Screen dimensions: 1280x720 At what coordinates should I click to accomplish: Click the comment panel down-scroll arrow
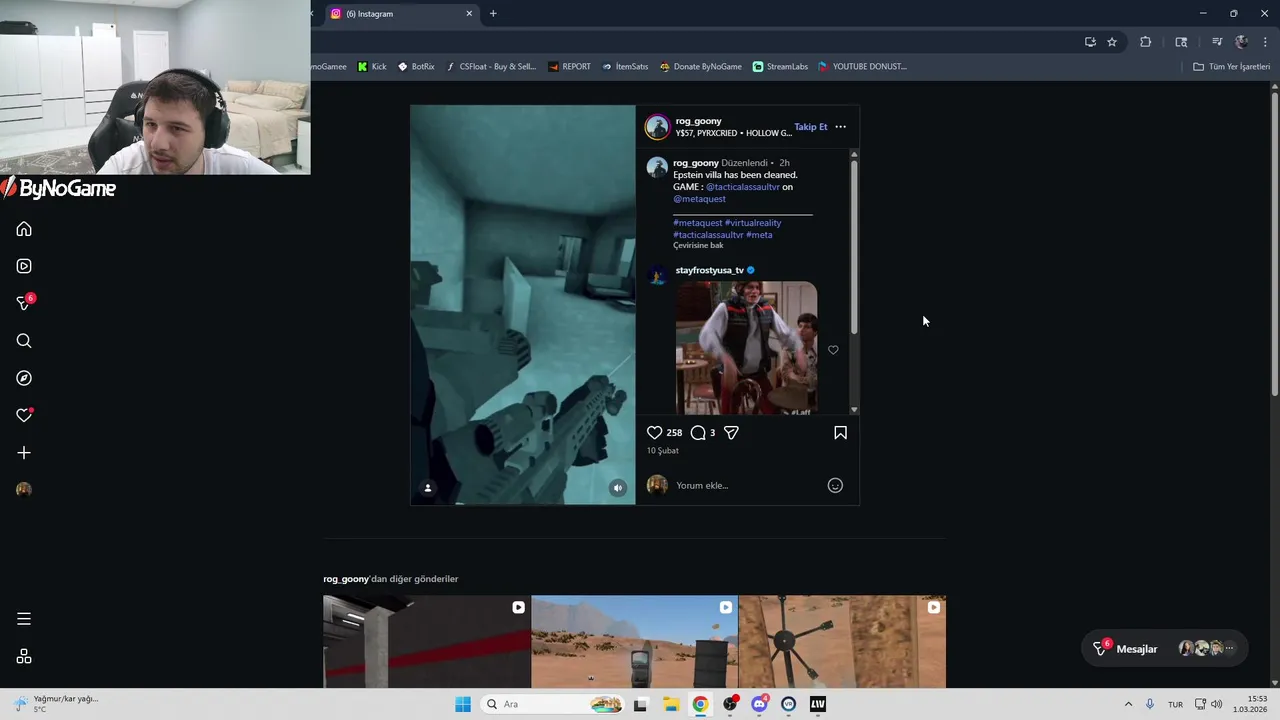tap(854, 410)
